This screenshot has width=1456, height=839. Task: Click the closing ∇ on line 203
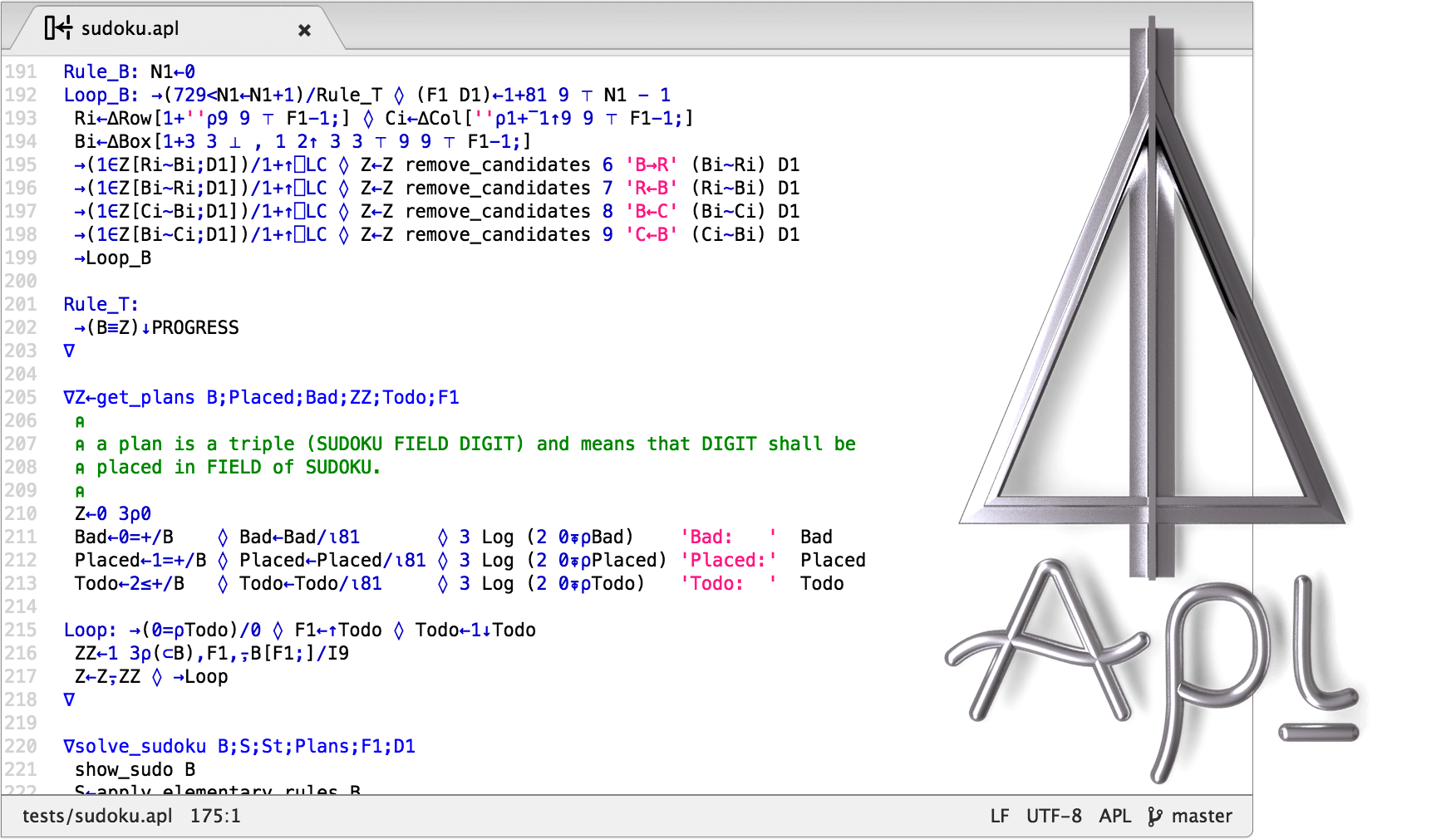click(69, 351)
